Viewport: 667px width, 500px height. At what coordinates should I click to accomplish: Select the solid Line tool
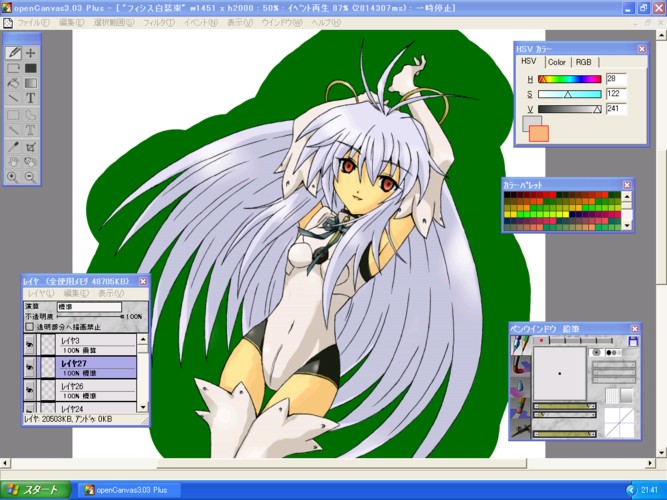14,98
